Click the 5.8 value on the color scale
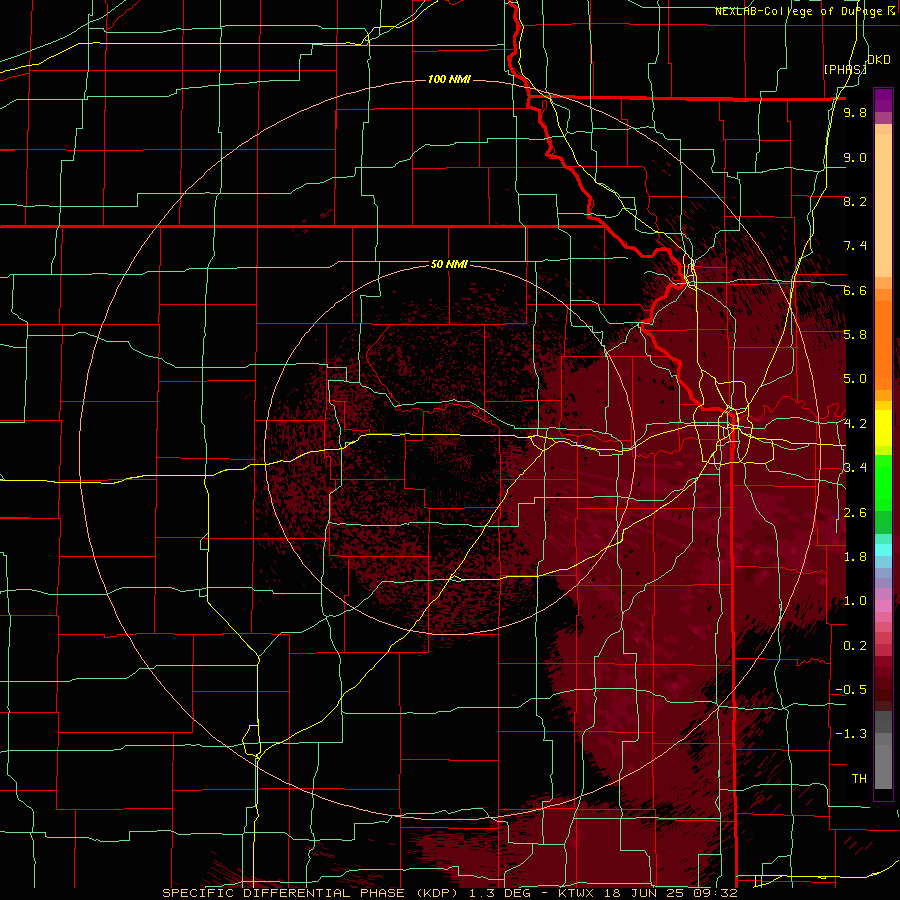Viewport: 900px width, 900px height. click(x=855, y=335)
